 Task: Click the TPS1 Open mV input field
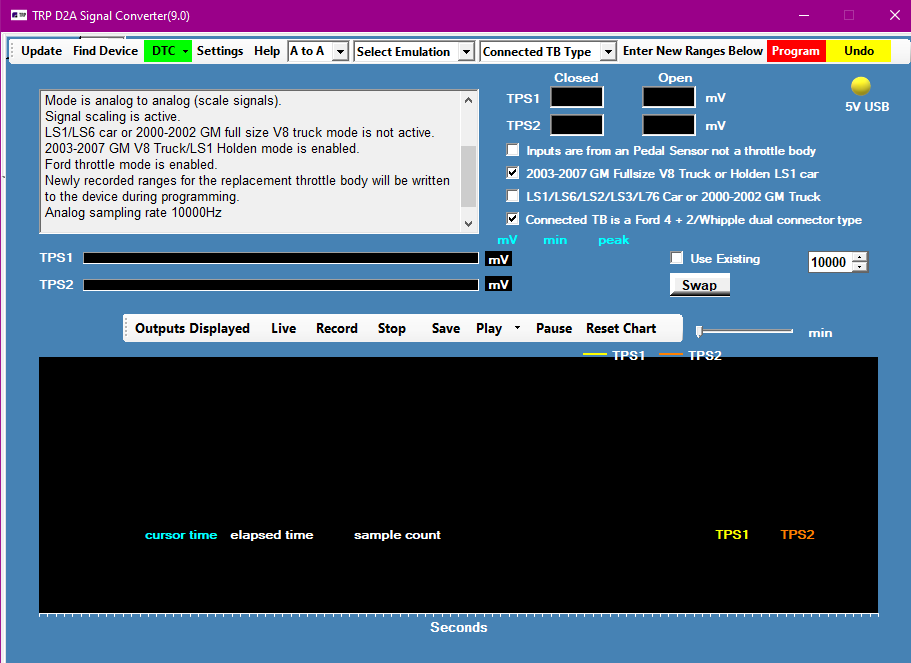pos(668,97)
